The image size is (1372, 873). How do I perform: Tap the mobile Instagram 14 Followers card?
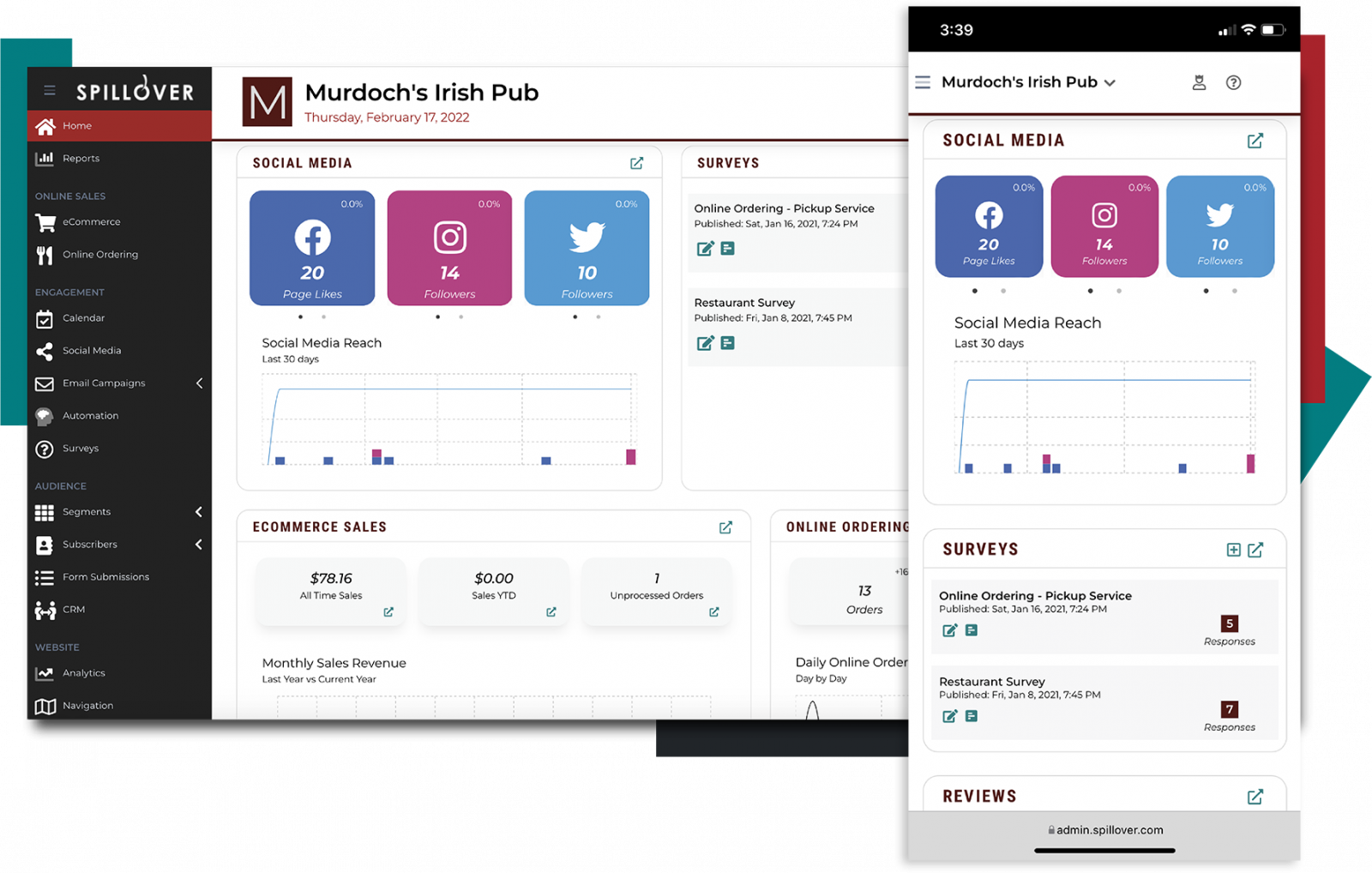pyautogui.click(x=1104, y=226)
